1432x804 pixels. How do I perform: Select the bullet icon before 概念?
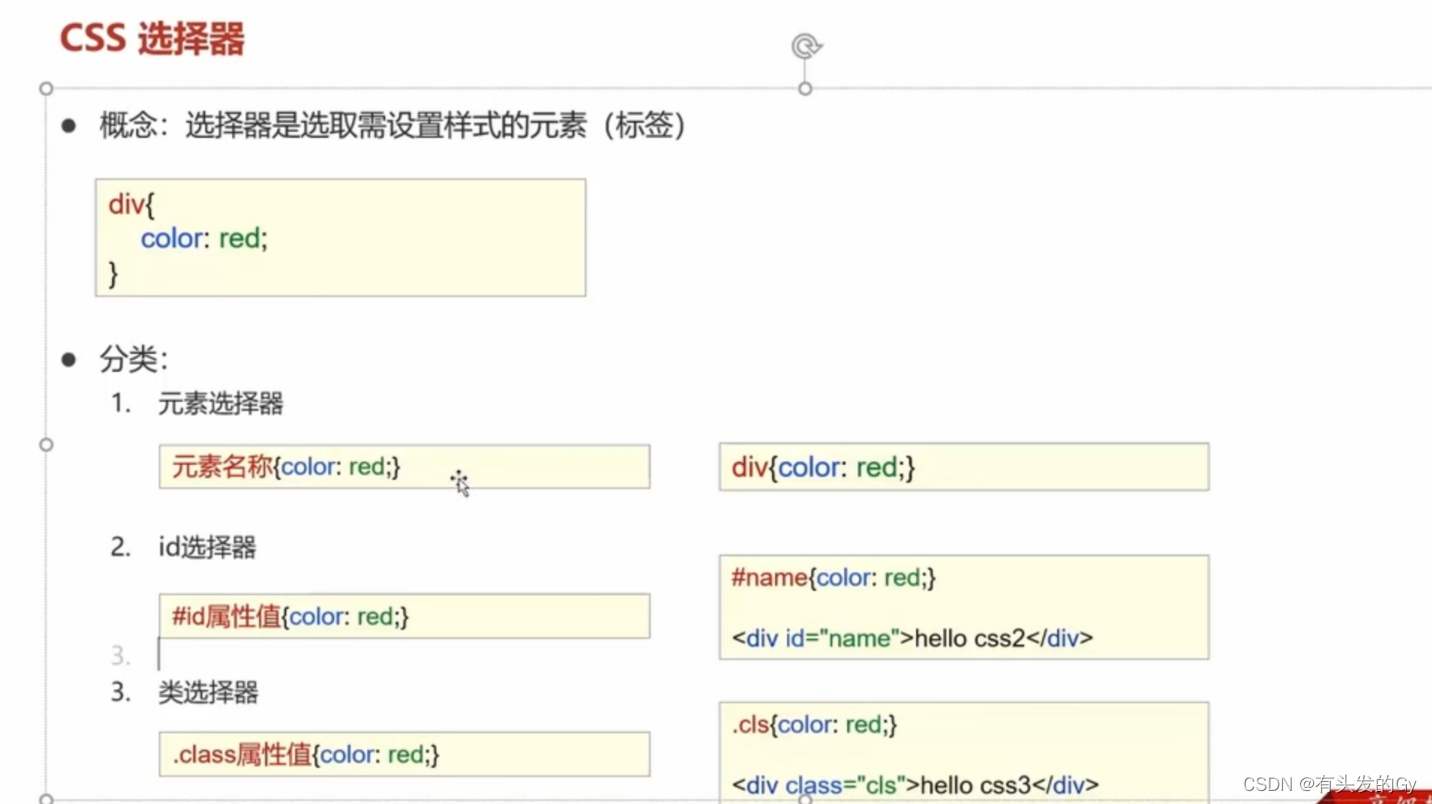(69, 124)
